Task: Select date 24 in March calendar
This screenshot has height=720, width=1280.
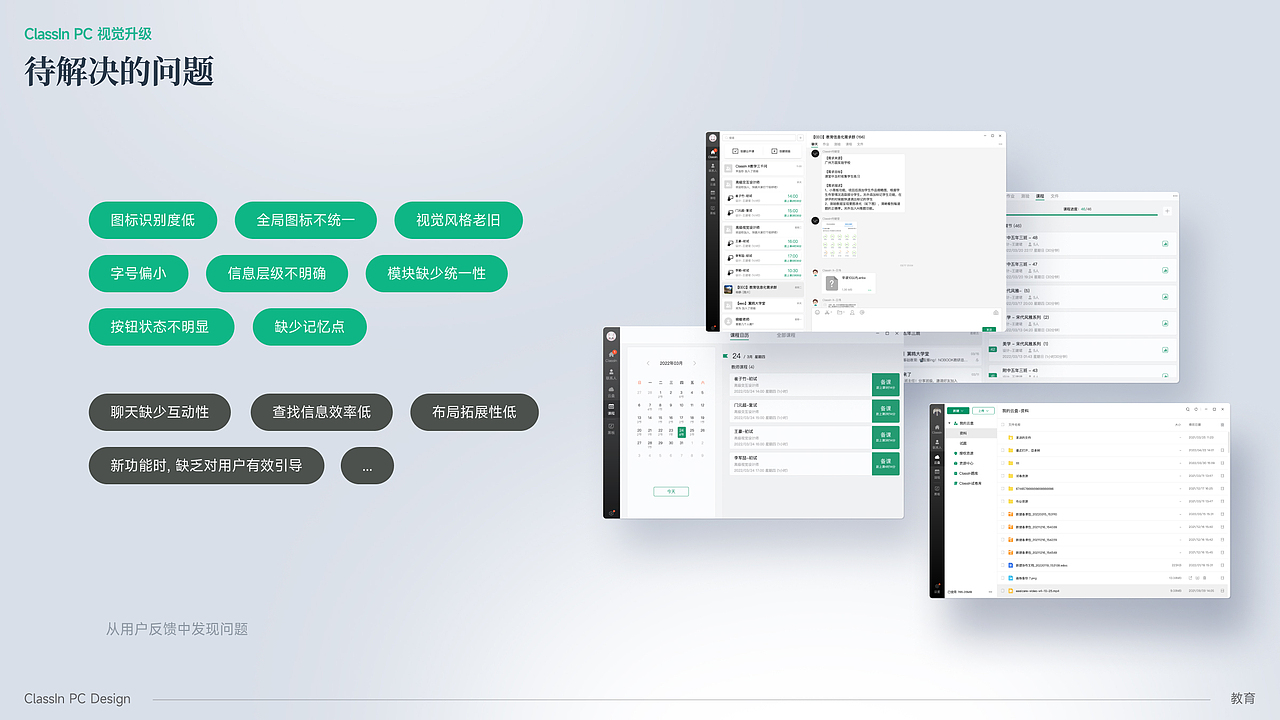Action: [682, 432]
